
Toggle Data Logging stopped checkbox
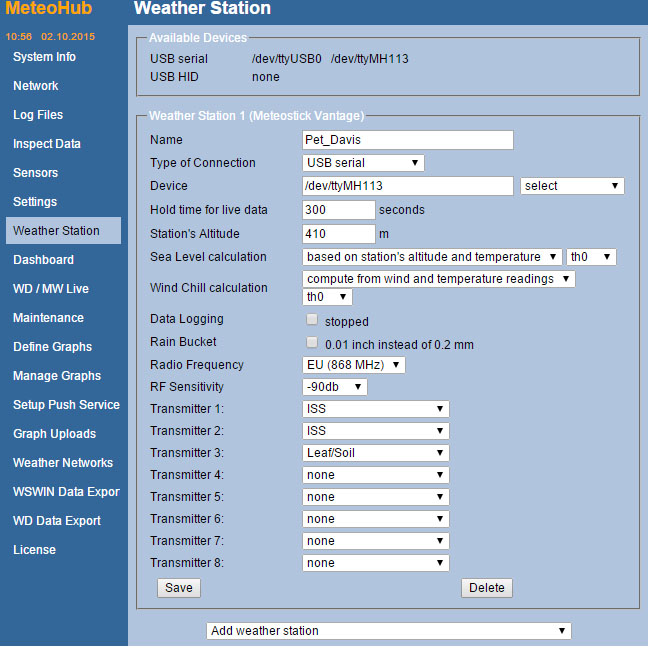312,319
